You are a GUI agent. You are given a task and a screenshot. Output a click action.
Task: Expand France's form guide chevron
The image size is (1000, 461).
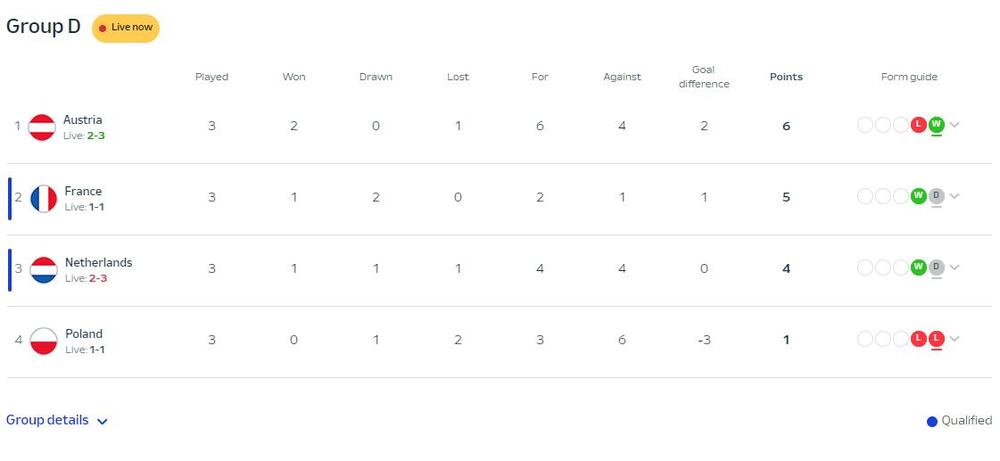[954, 196]
